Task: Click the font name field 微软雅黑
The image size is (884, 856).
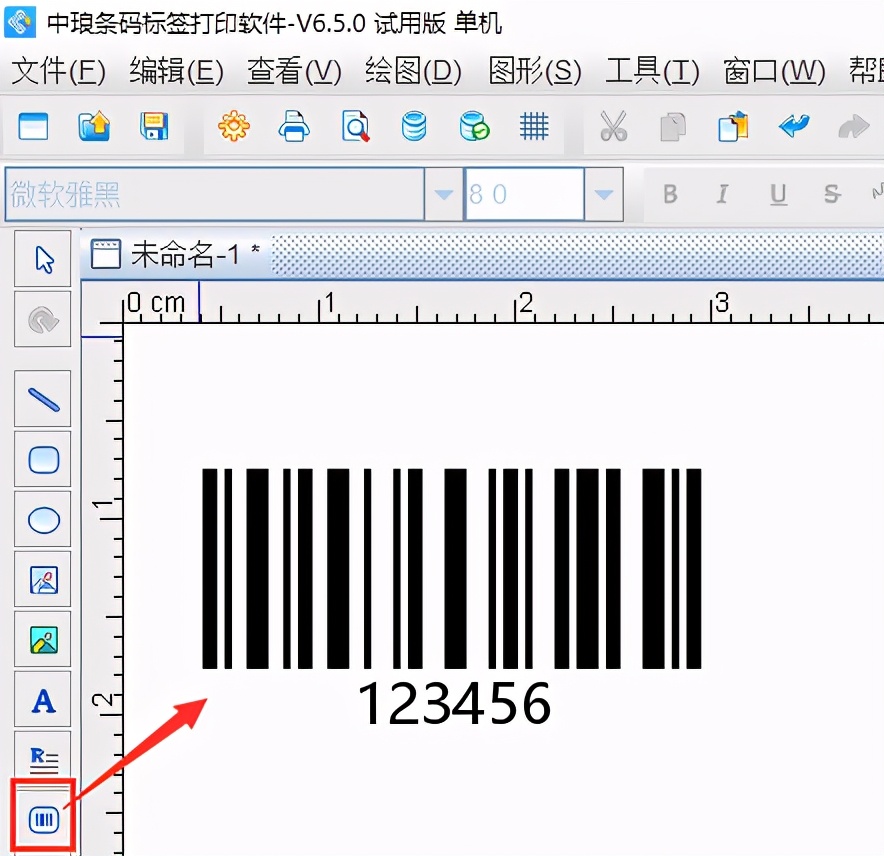Action: (x=215, y=194)
